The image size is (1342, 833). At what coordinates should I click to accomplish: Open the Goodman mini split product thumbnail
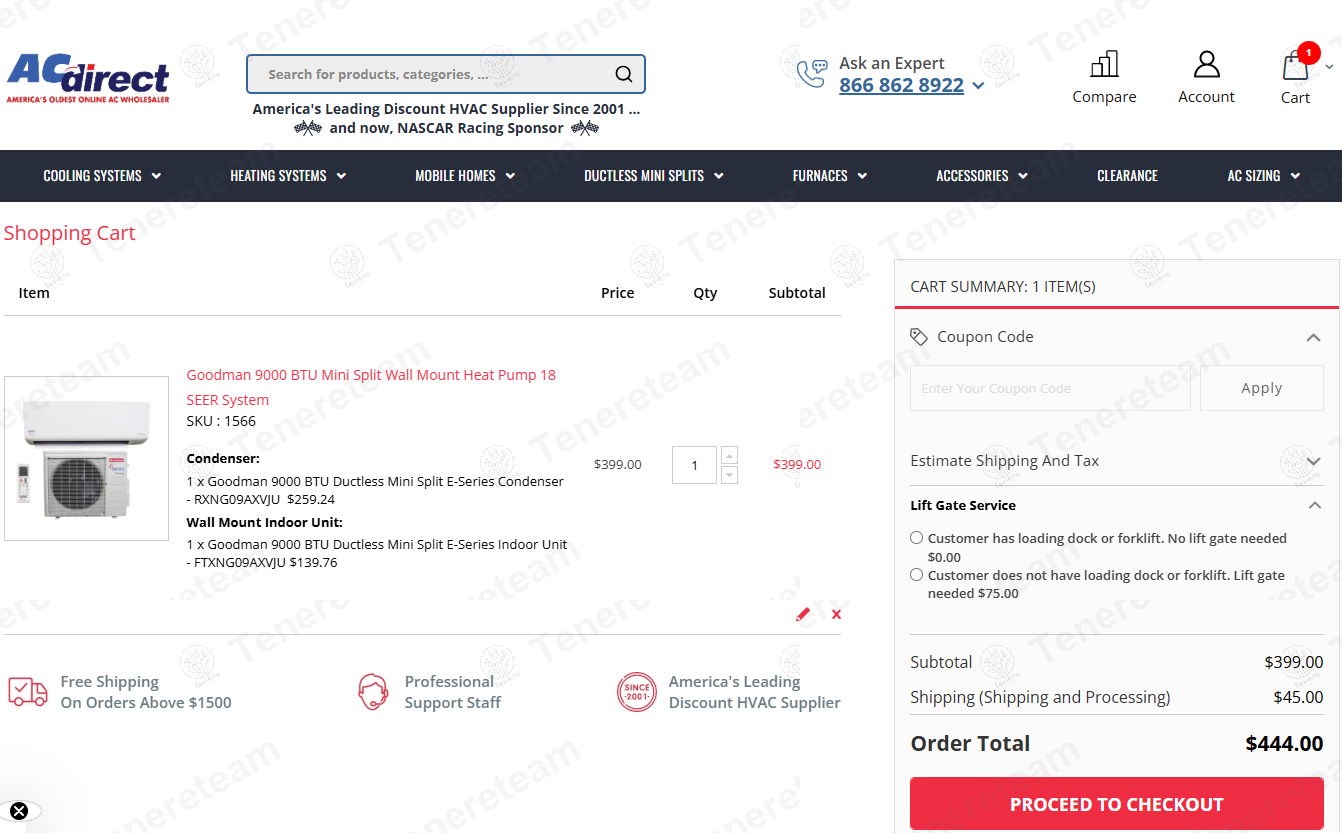[87, 458]
